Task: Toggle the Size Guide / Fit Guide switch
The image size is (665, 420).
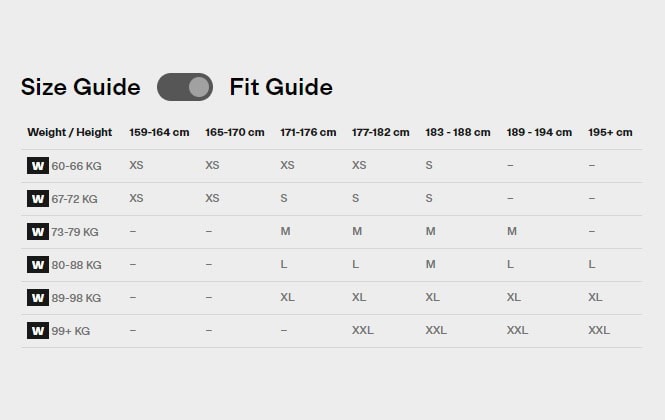Action: click(185, 87)
